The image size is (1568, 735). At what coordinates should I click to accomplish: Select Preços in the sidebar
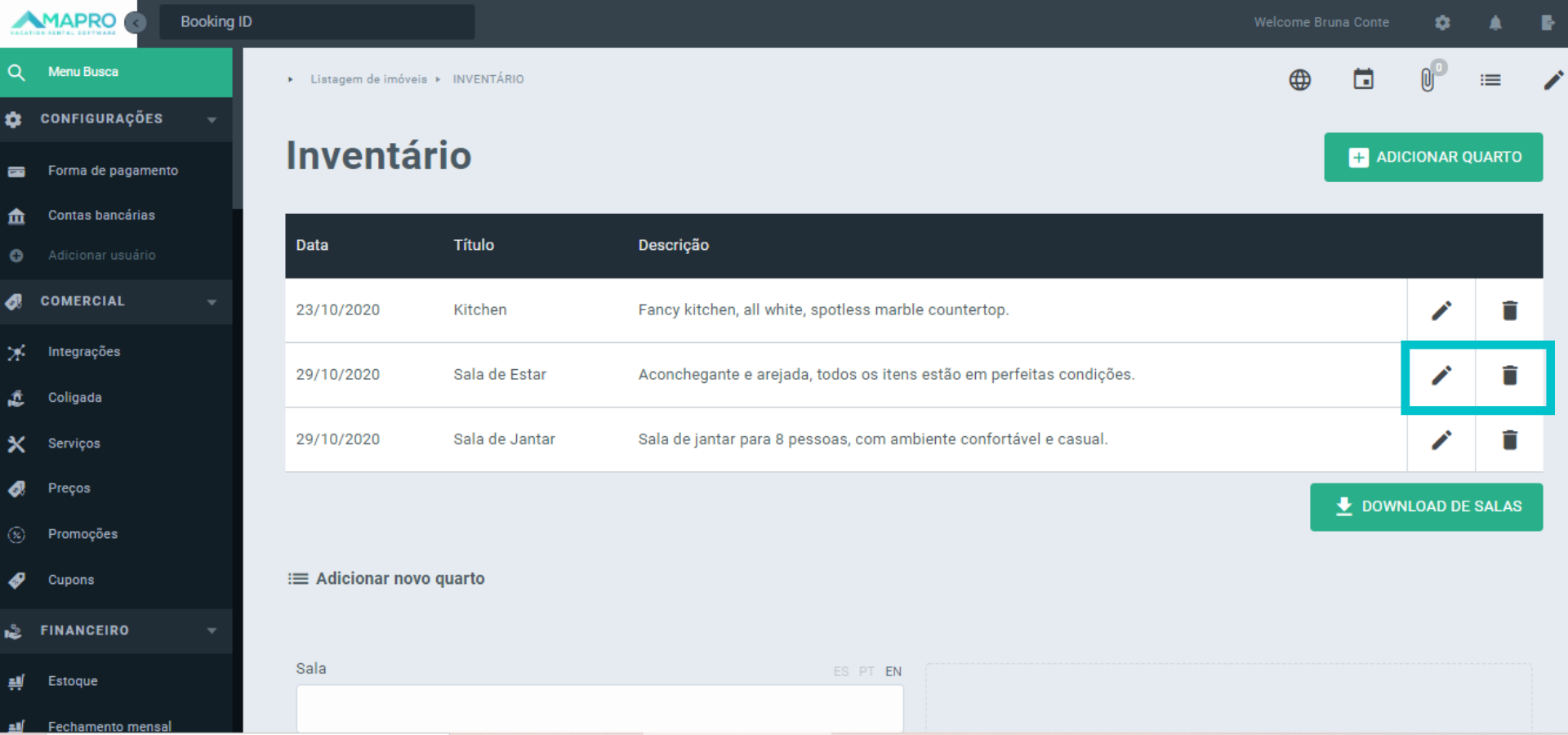[69, 488]
